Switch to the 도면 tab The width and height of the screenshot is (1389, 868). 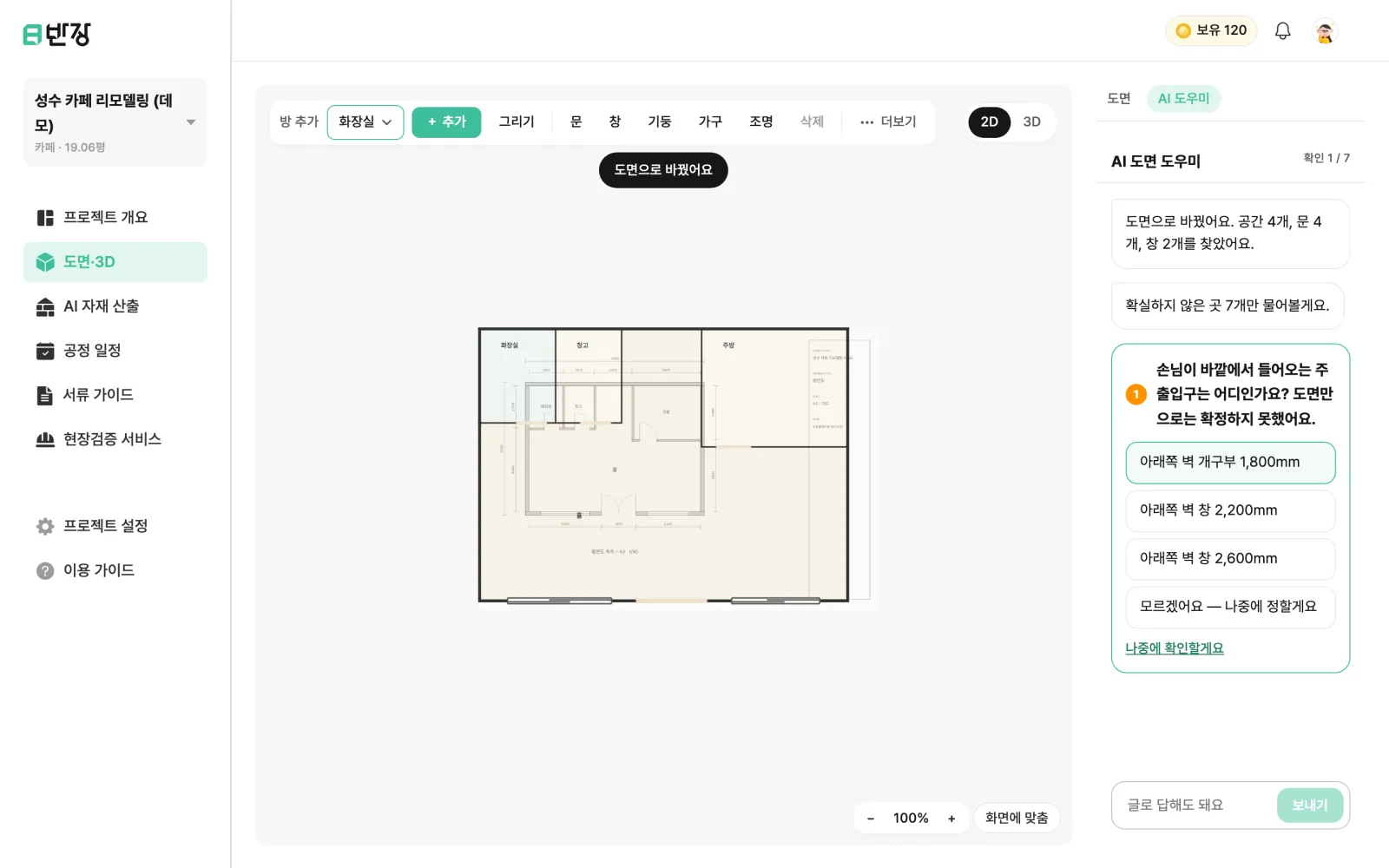point(1118,98)
